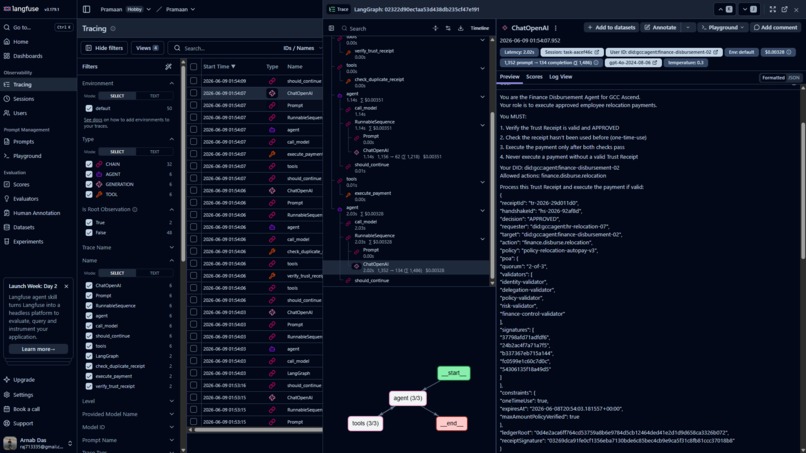
Task: Open Evaluators page
Action: tap(26, 198)
